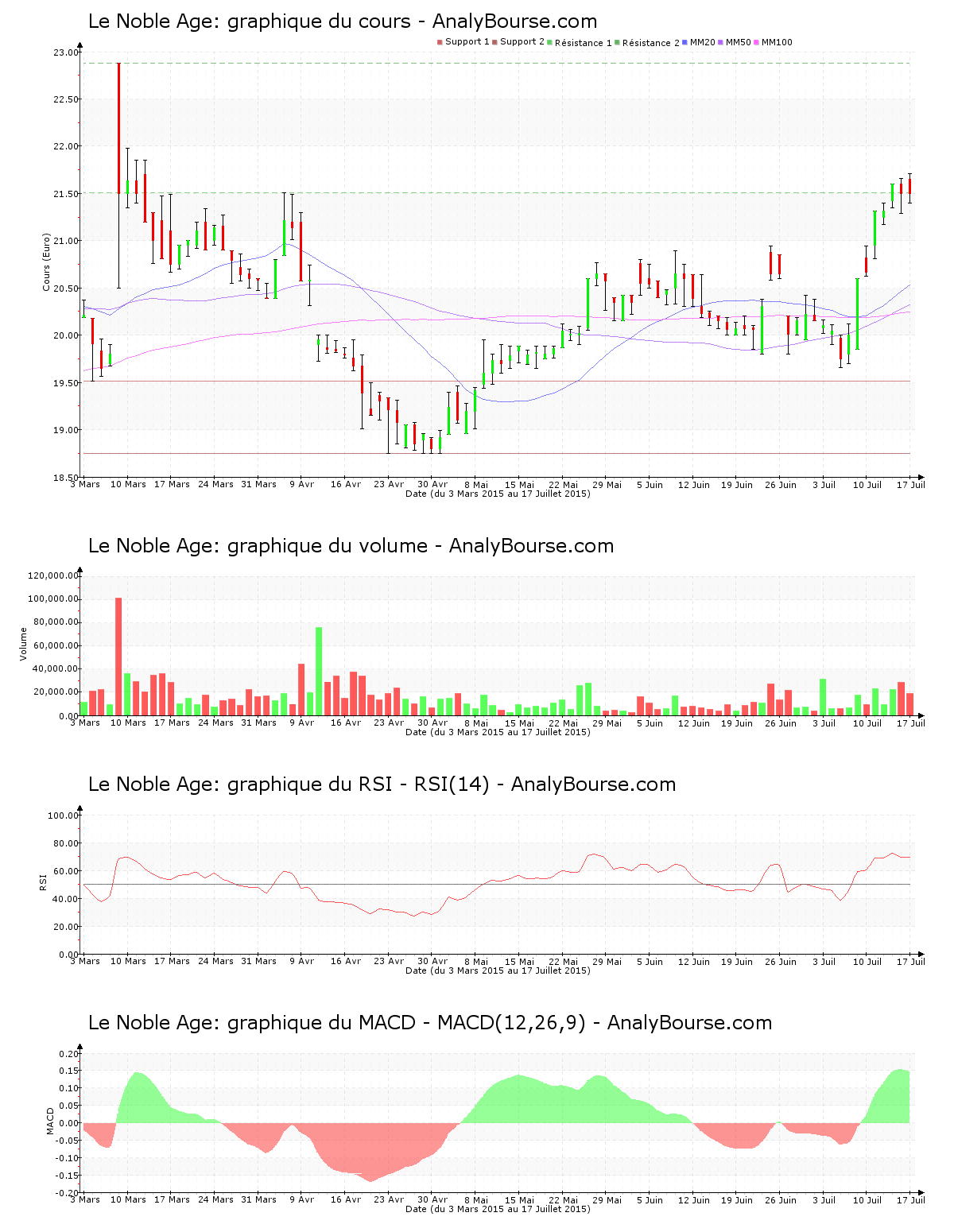954x1232 pixels.
Task: Click date range caption under MACD chart
Action: [498, 1209]
